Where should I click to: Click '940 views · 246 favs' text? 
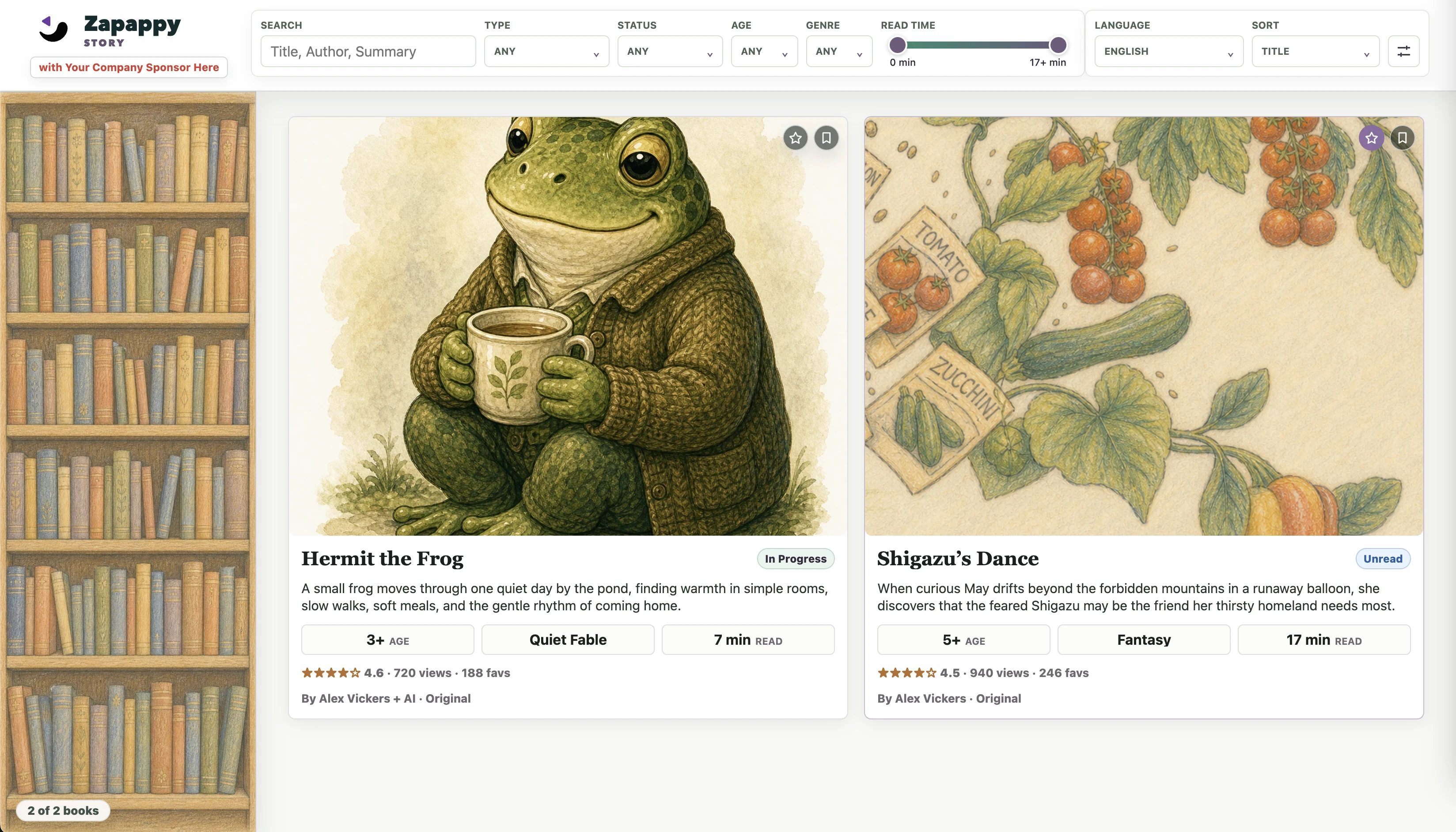(x=1028, y=673)
